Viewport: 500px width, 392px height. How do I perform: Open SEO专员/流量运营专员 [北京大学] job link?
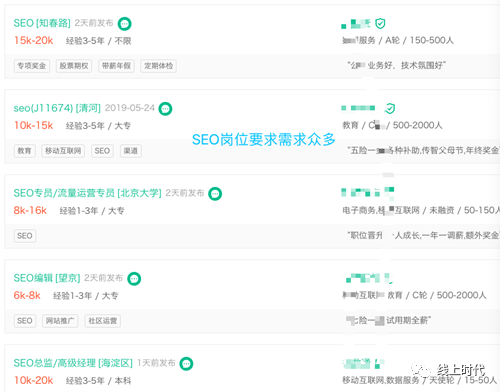(87, 193)
